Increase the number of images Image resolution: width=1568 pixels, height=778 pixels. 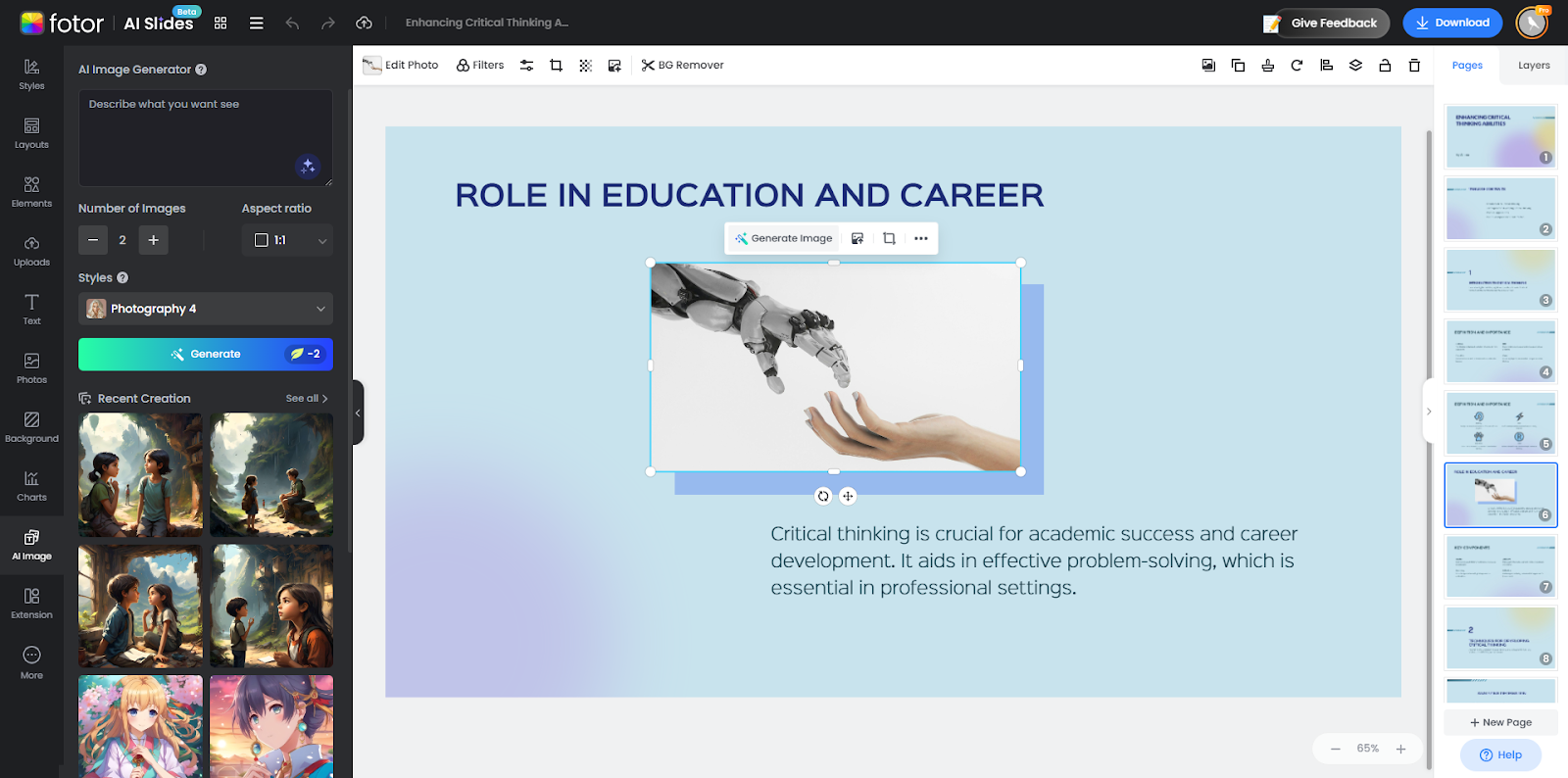(153, 240)
